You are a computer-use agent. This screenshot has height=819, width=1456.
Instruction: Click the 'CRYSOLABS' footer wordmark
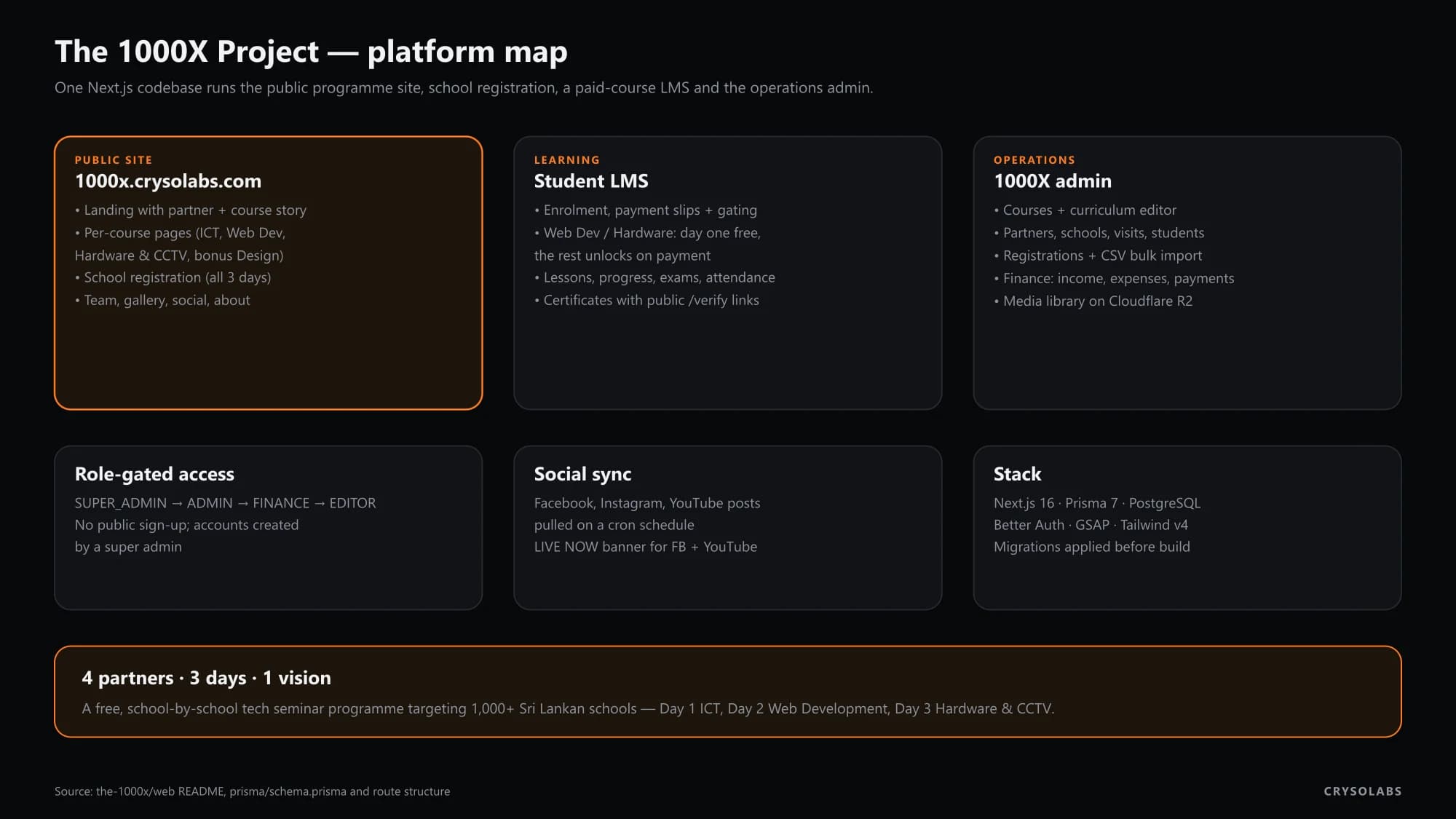[1363, 791]
